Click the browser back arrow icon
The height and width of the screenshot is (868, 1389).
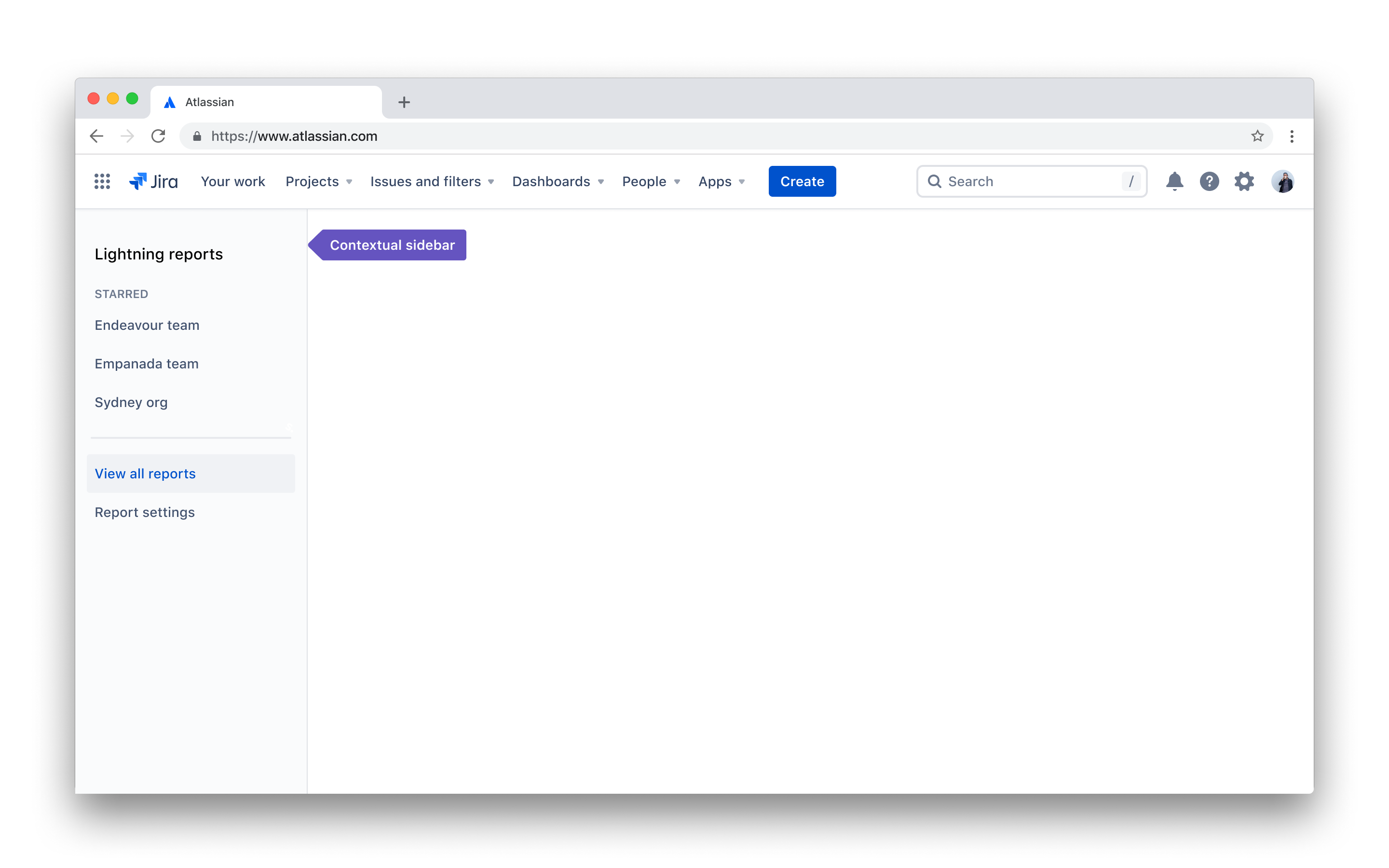pos(97,136)
